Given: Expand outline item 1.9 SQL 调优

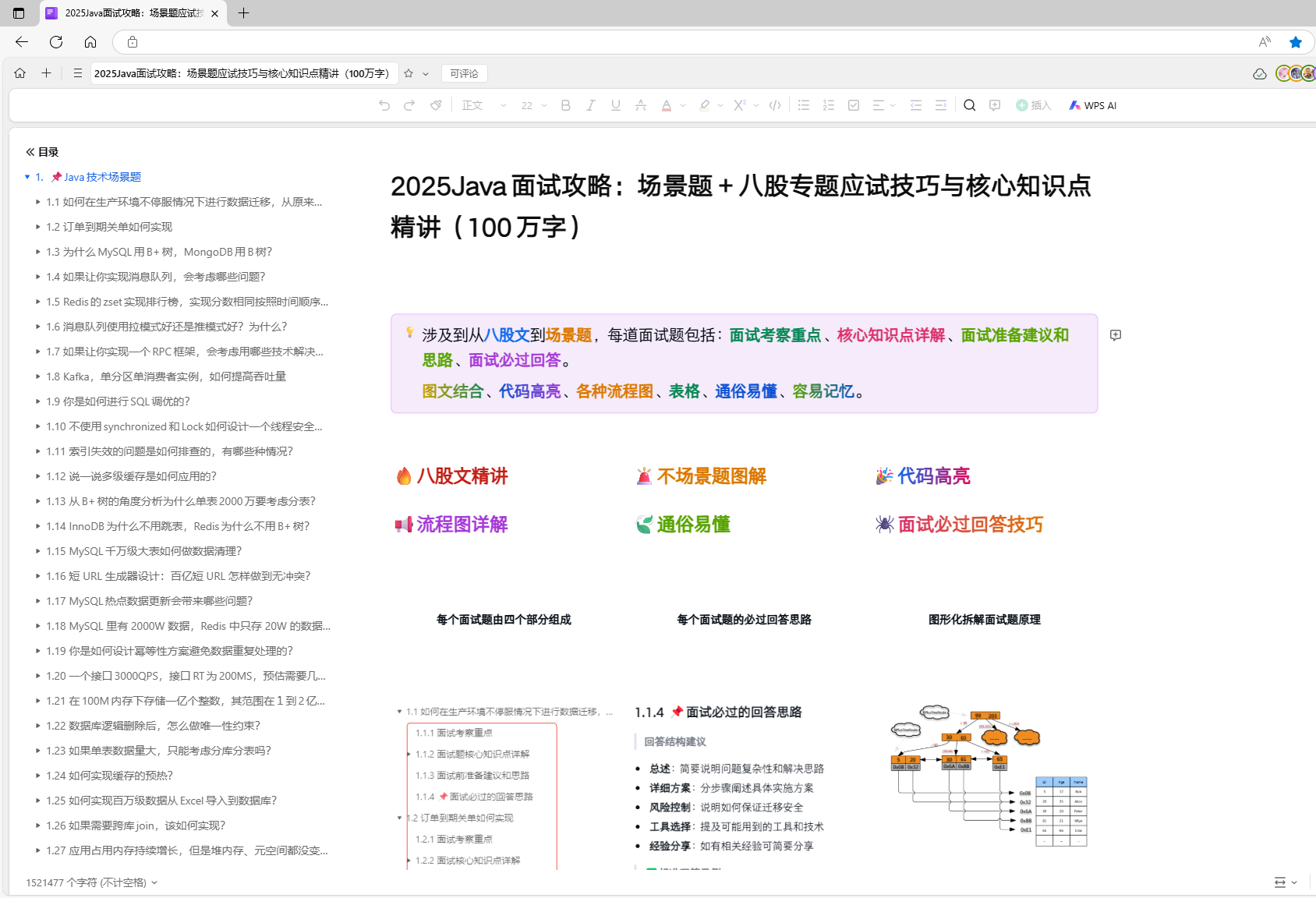Looking at the screenshot, I should pos(37,401).
